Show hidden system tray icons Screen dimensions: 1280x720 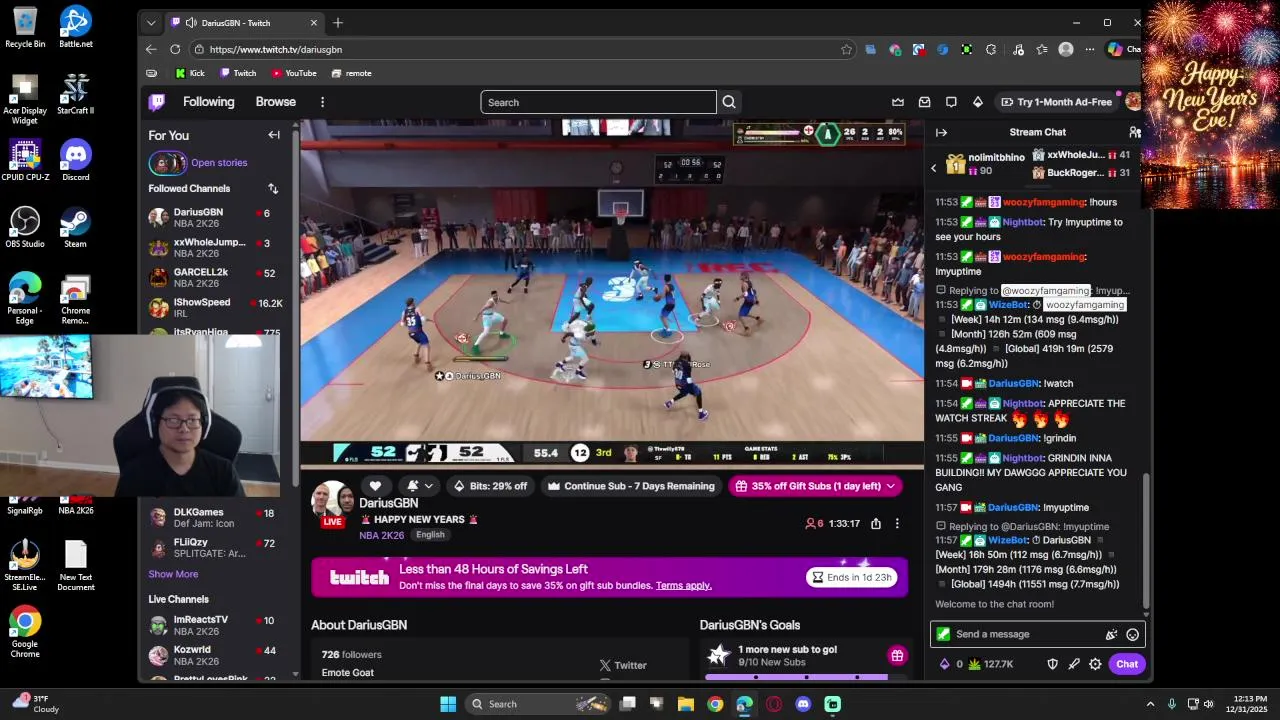1150,704
